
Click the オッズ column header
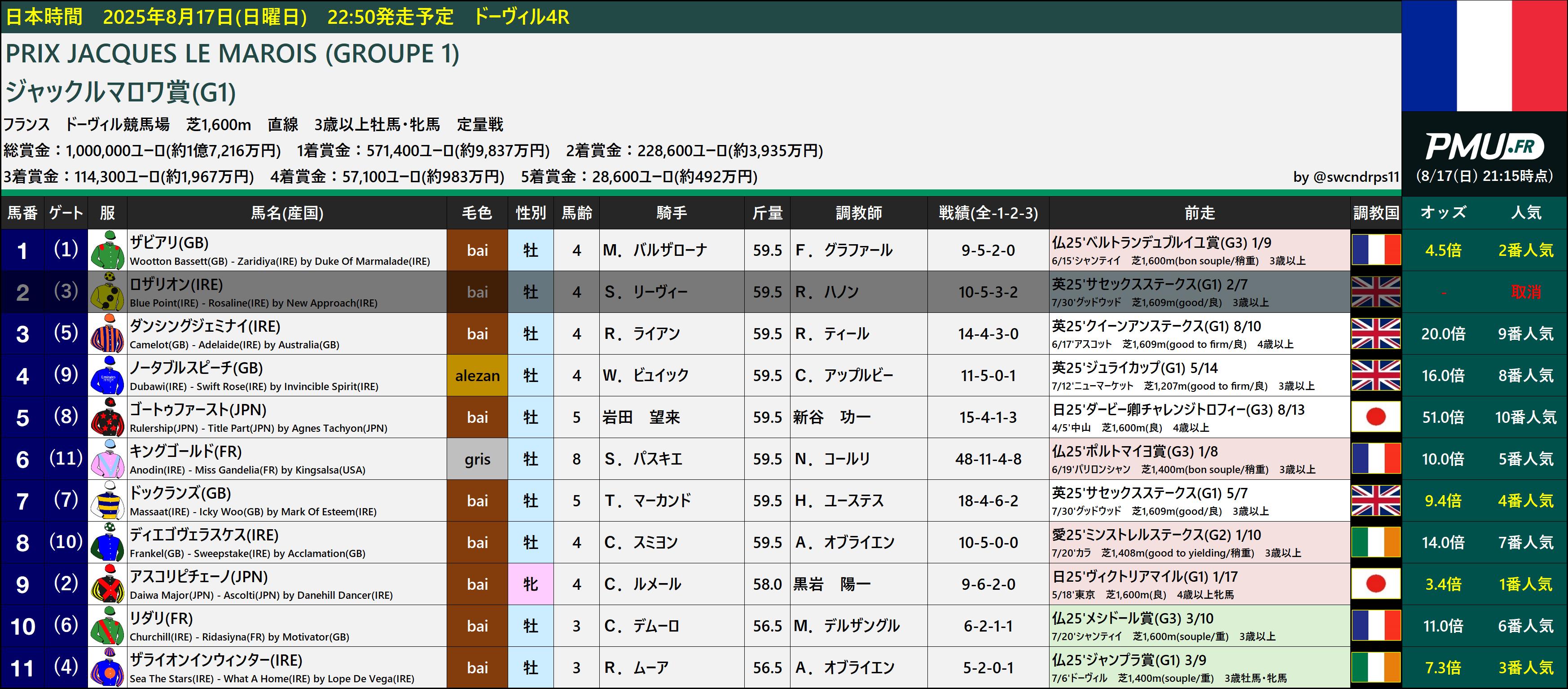1443,213
